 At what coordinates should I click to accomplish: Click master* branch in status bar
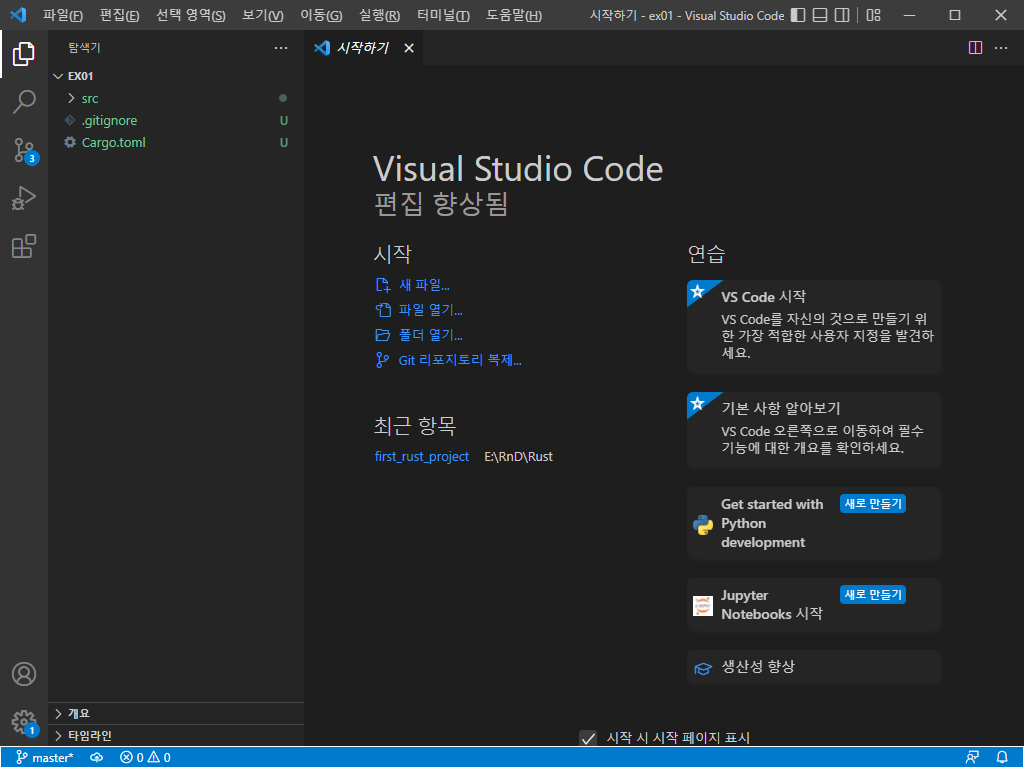click(x=44, y=758)
